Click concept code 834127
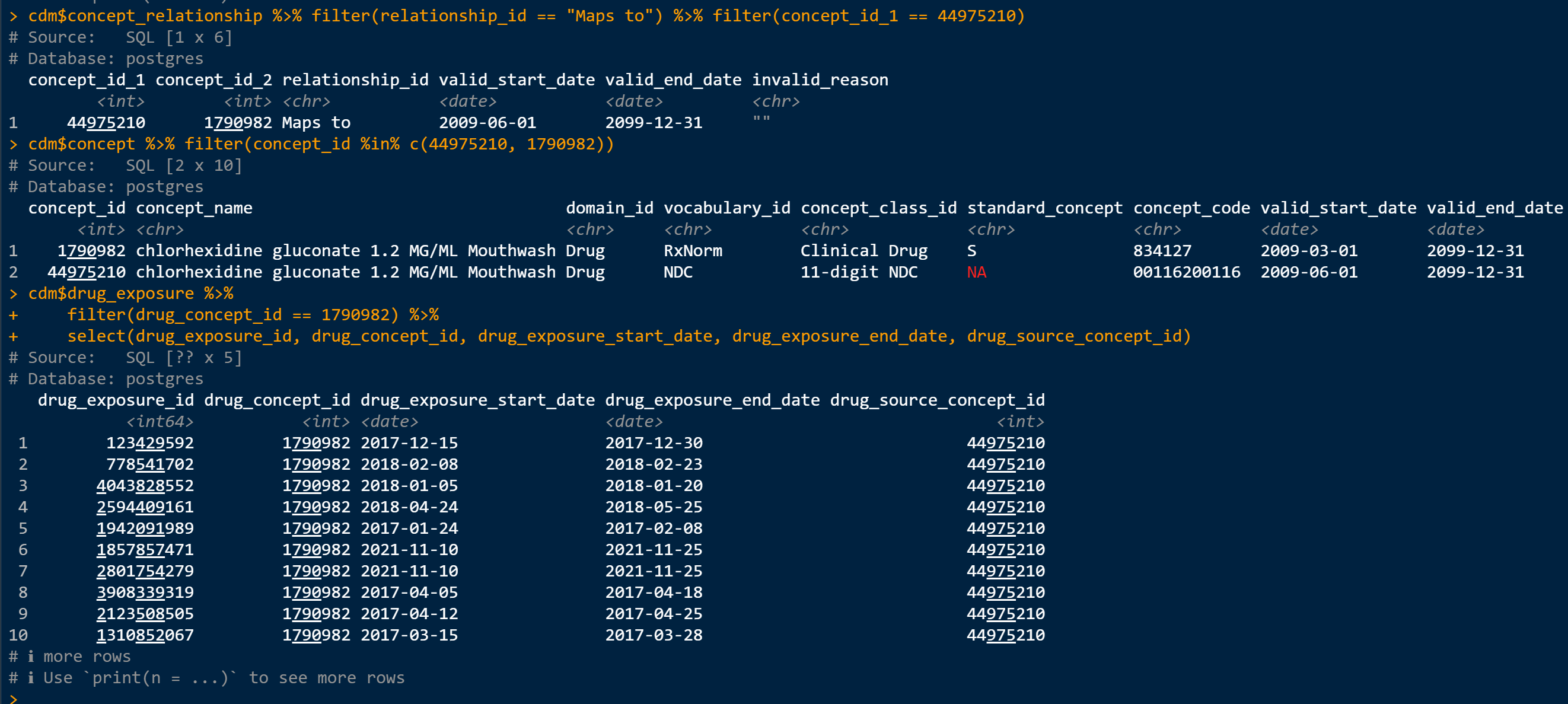 (1162, 251)
